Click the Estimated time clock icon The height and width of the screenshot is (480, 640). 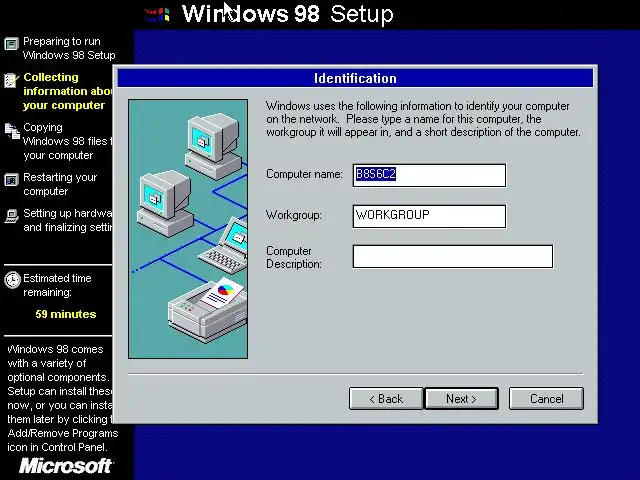pos(12,280)
